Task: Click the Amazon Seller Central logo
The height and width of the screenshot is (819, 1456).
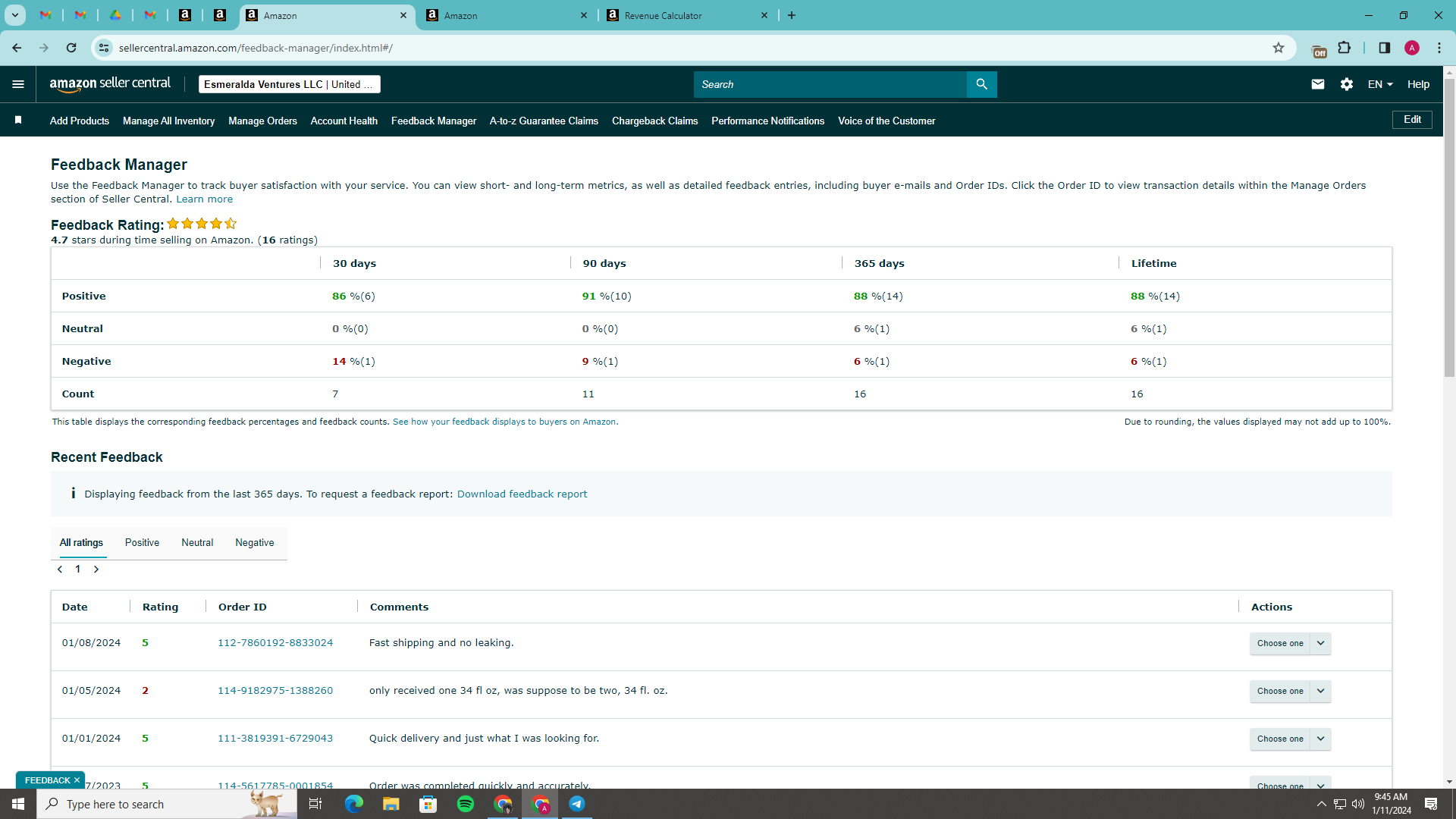Action: (110, 84)
